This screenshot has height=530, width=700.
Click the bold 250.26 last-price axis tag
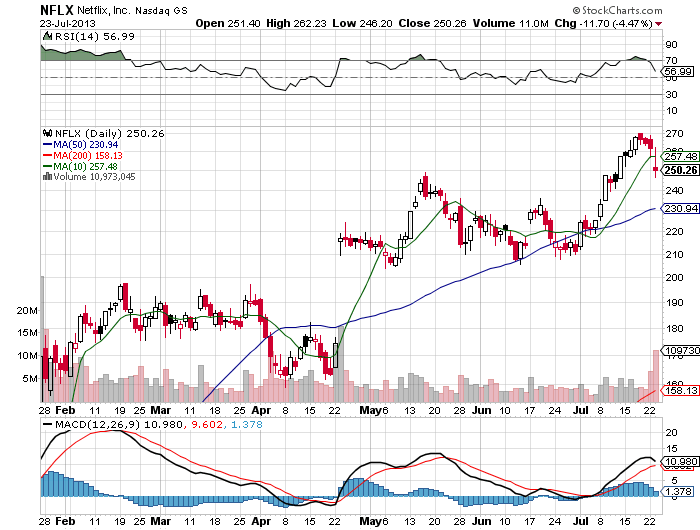pos(680,170)
